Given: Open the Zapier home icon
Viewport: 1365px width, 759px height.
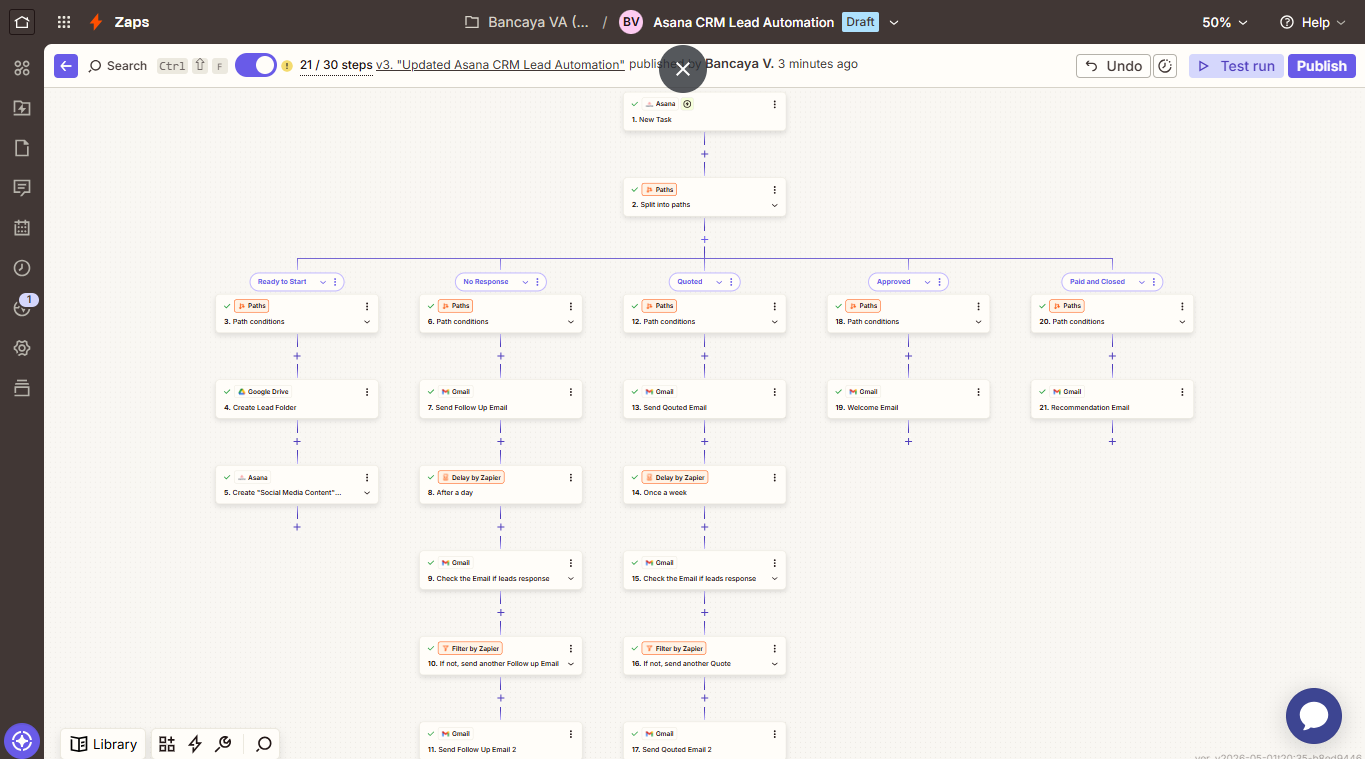Looking at the screenshot, I should [x=22, y=22].
